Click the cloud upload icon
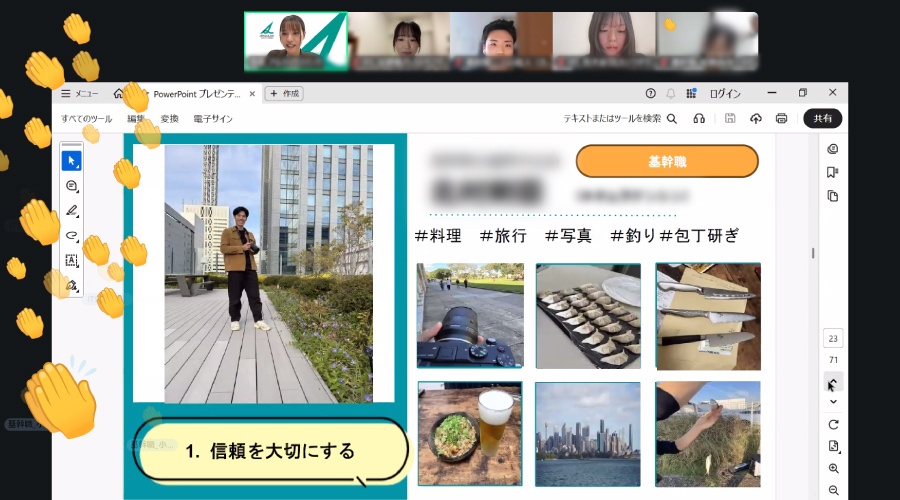Viewport: 900px width, 500px height. pos(756,118)
